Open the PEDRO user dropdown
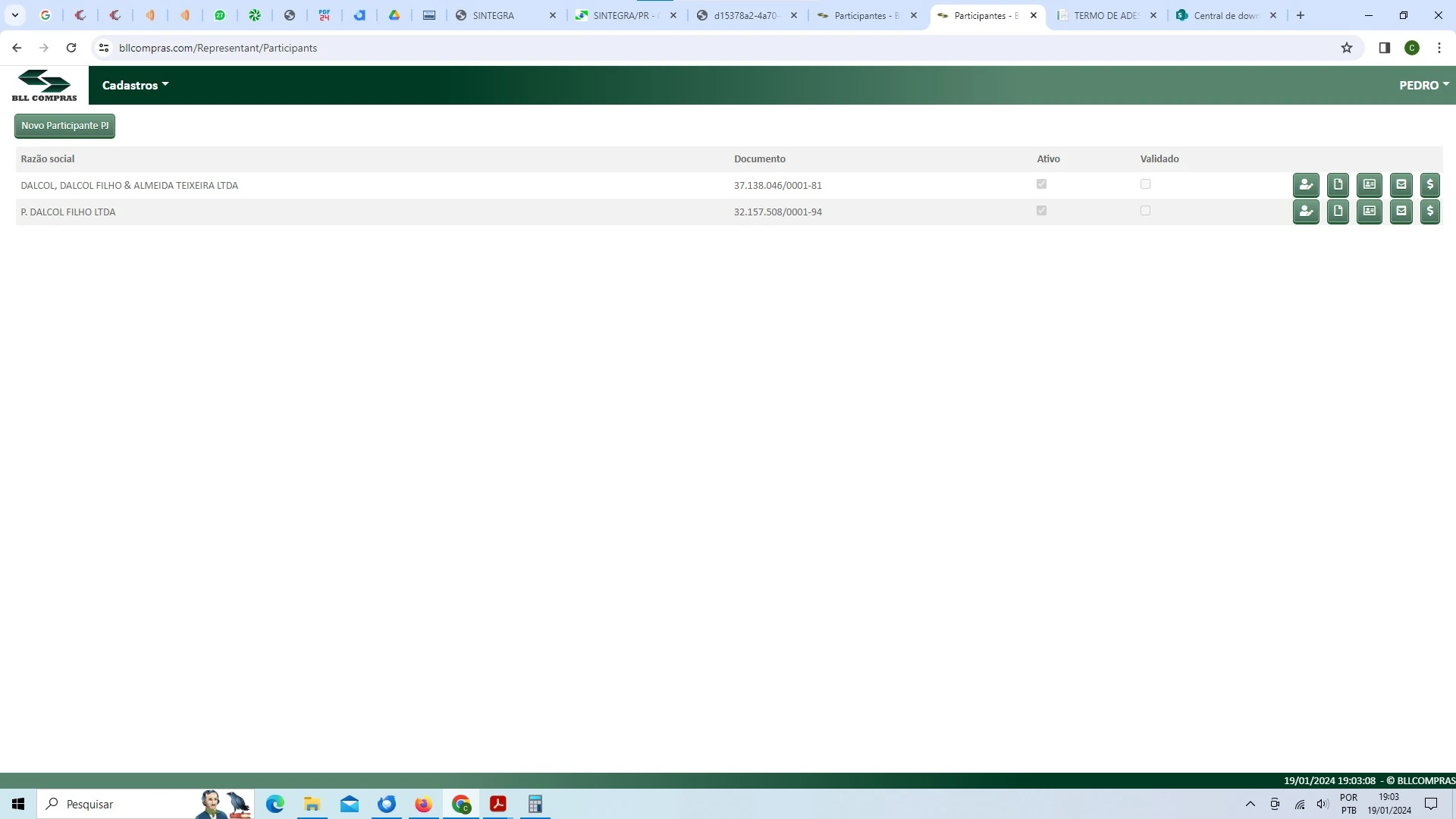This screenshot has width=1456, height=819. (1423, 85)
